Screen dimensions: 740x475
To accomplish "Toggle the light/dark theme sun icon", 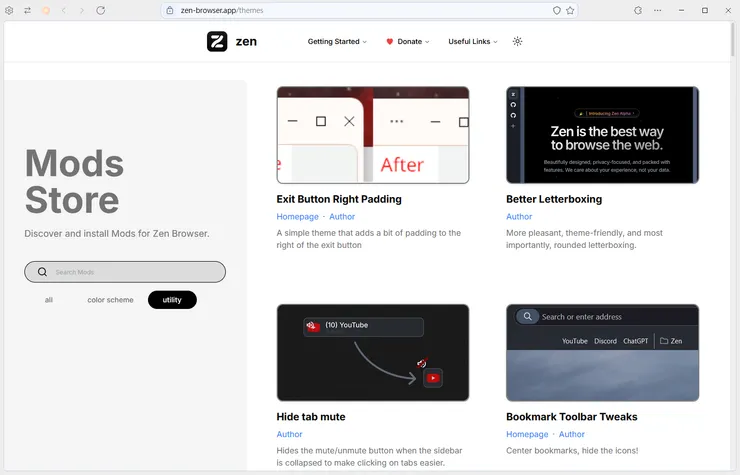I will [x=517, y=42].
